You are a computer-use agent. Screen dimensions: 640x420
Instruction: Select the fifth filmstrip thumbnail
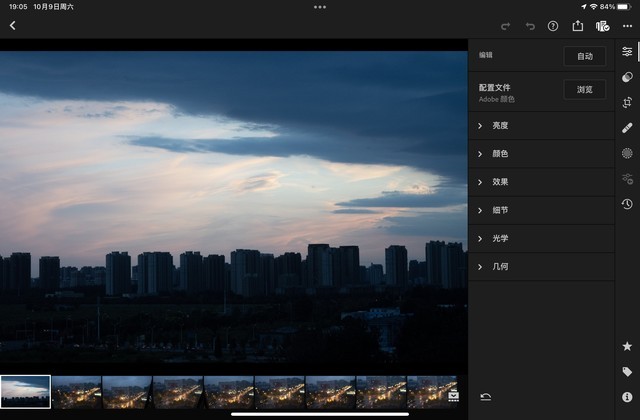(x=229, y=392)
